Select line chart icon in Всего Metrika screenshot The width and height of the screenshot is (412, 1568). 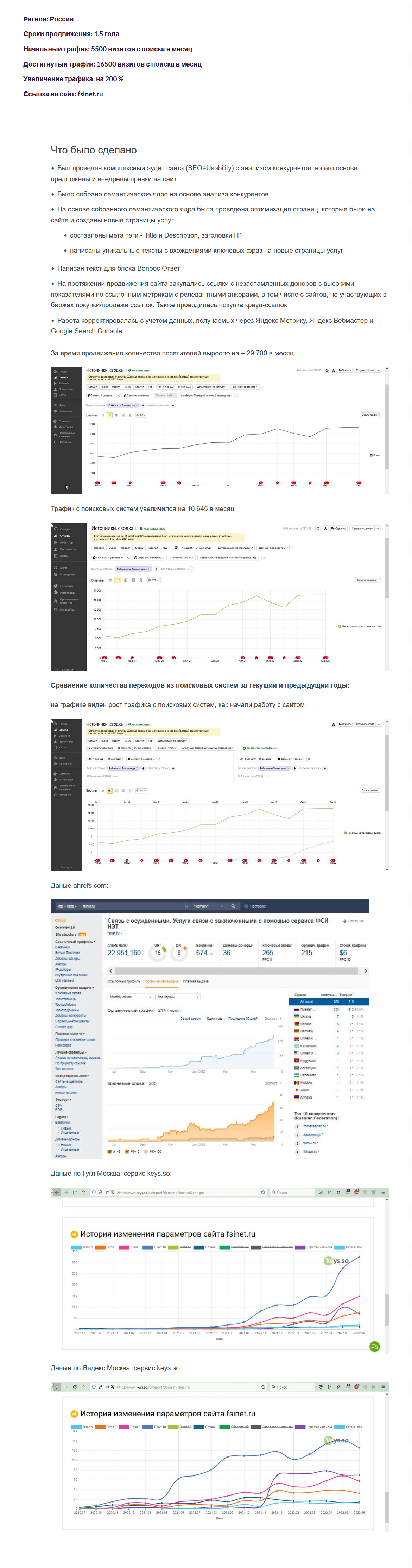(x=109, y=415)
